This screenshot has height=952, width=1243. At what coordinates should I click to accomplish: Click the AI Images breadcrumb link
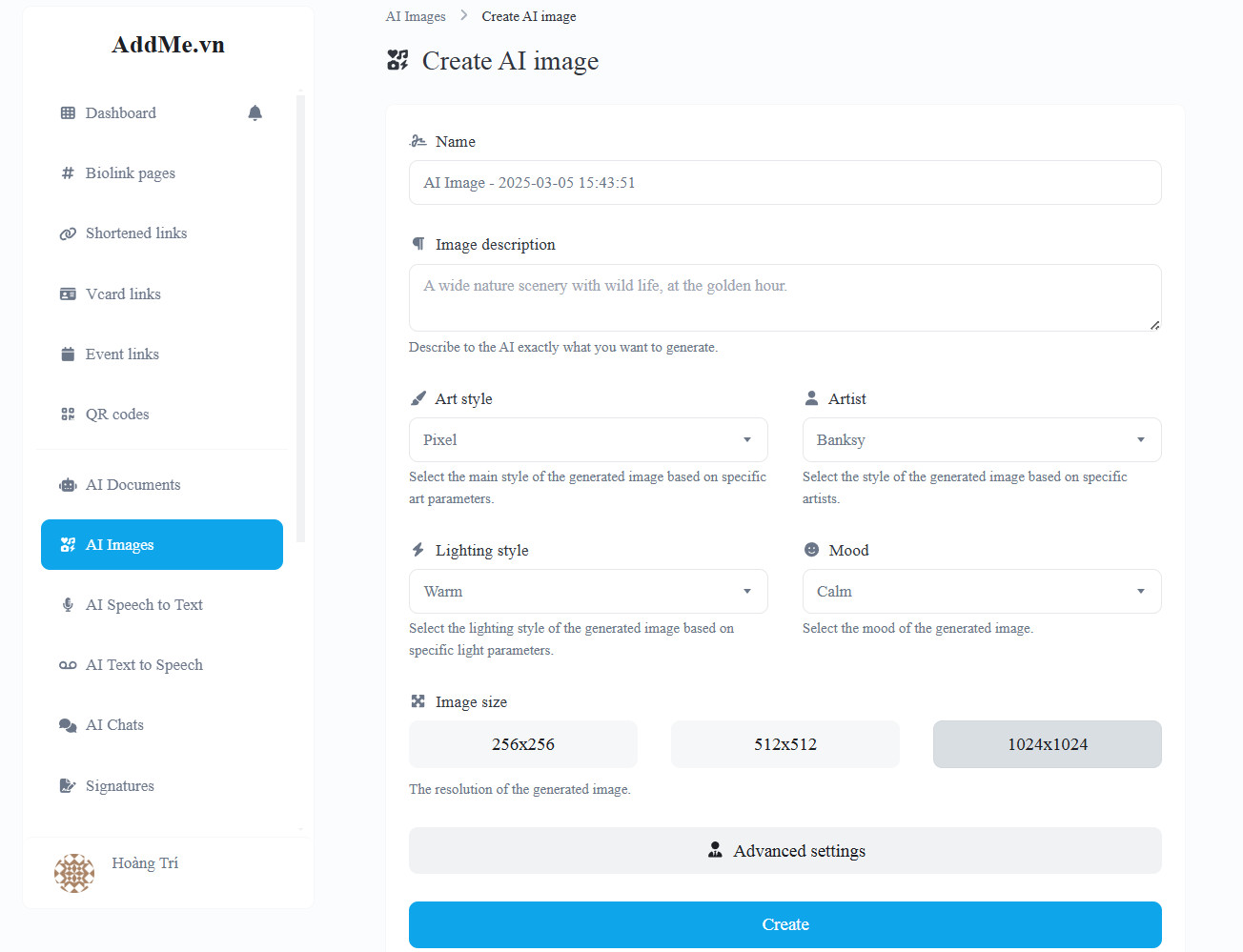[416, 16]
